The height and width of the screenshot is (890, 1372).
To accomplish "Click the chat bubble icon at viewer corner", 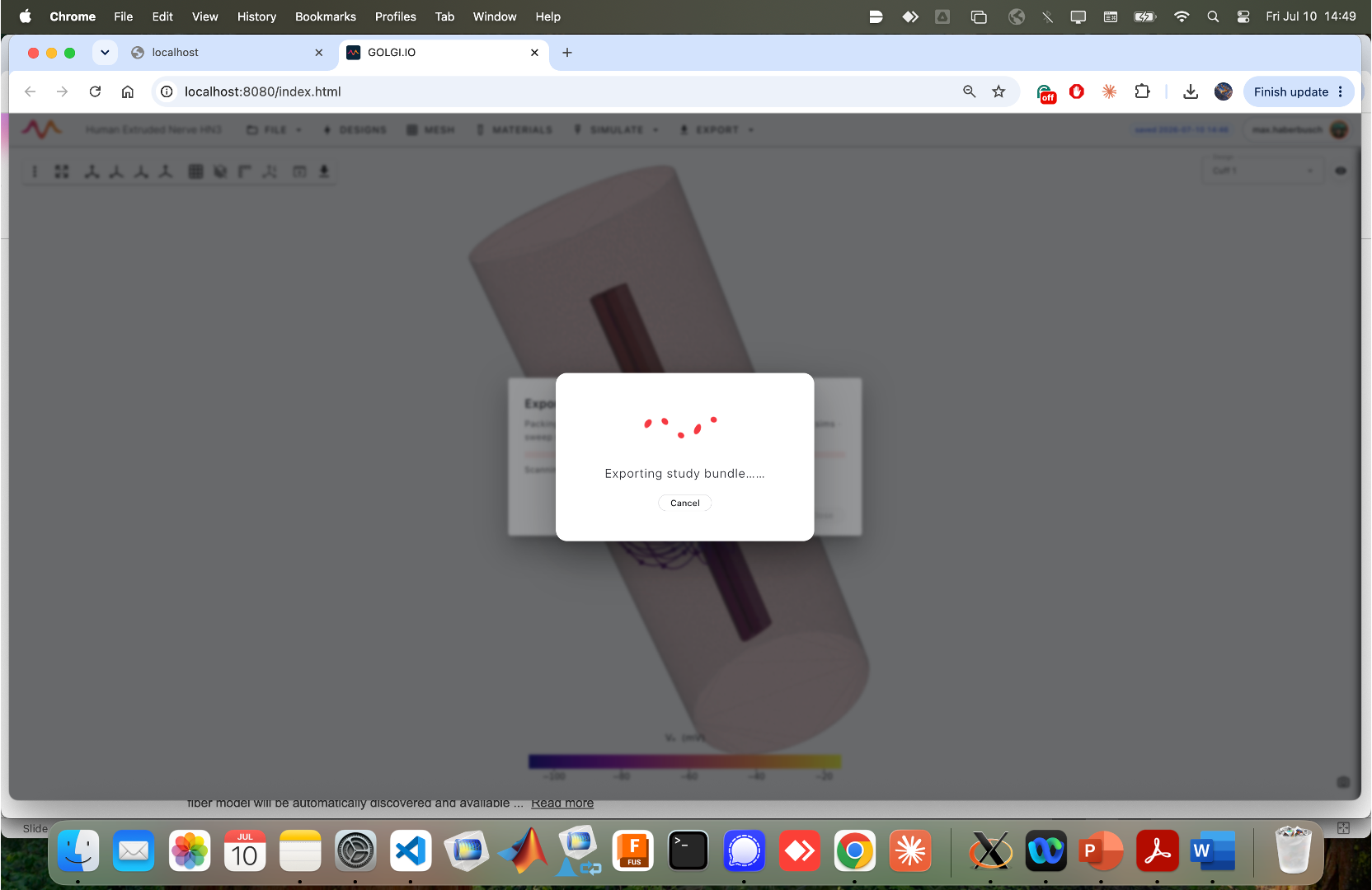I will point(1343,782).
